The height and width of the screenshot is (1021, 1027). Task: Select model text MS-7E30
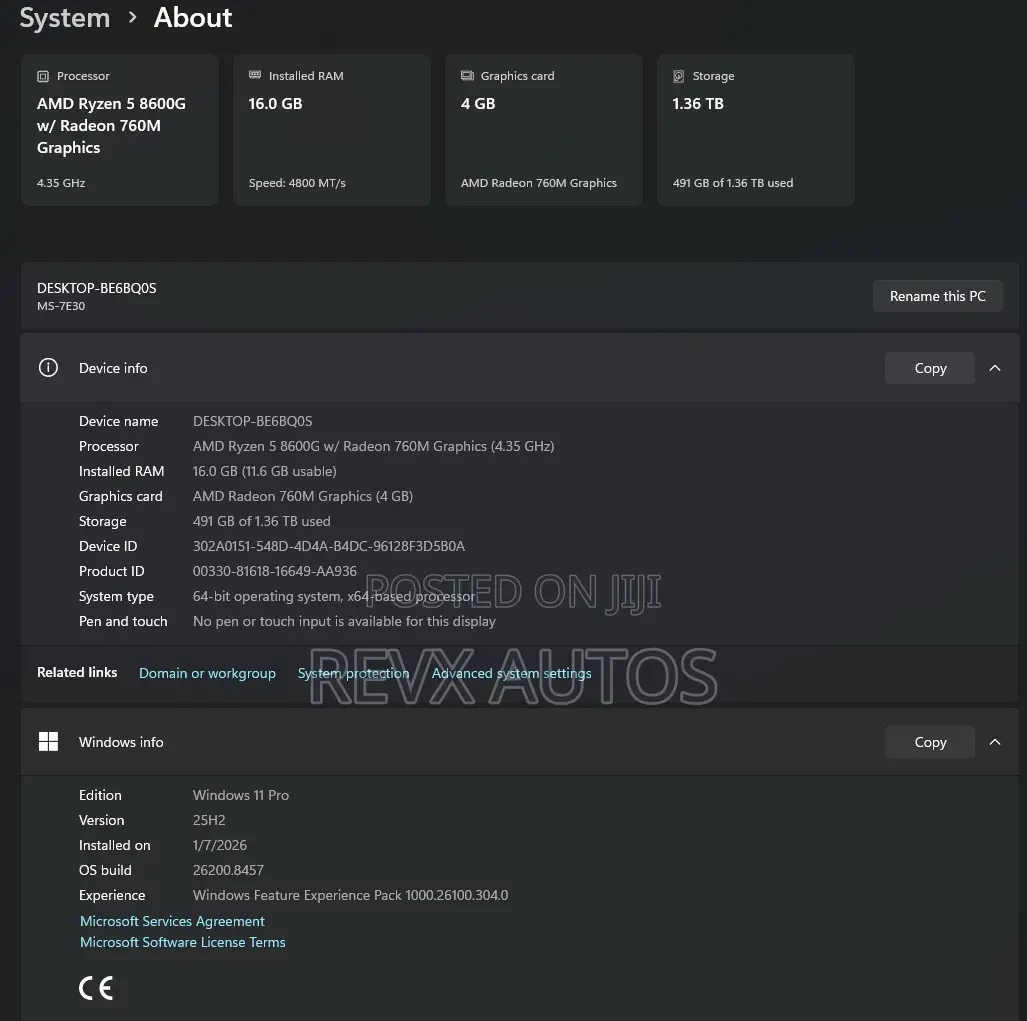61,306
